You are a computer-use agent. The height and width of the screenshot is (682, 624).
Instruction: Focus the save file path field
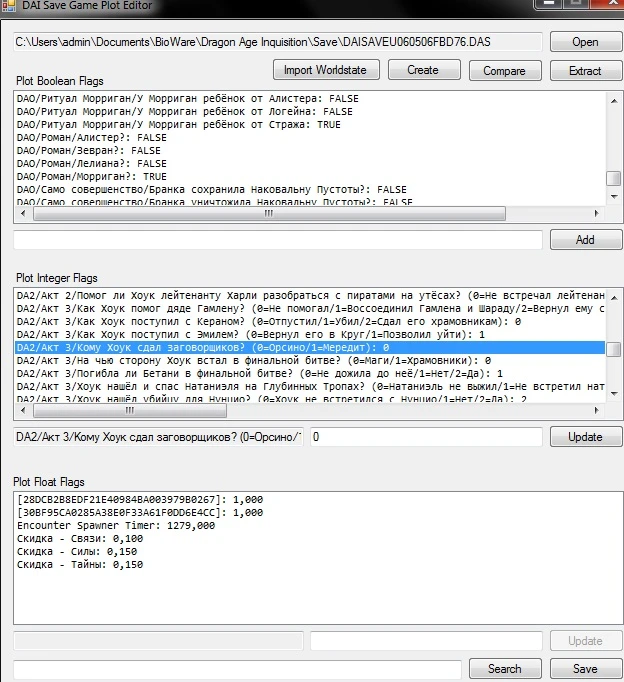pos(277,42)
